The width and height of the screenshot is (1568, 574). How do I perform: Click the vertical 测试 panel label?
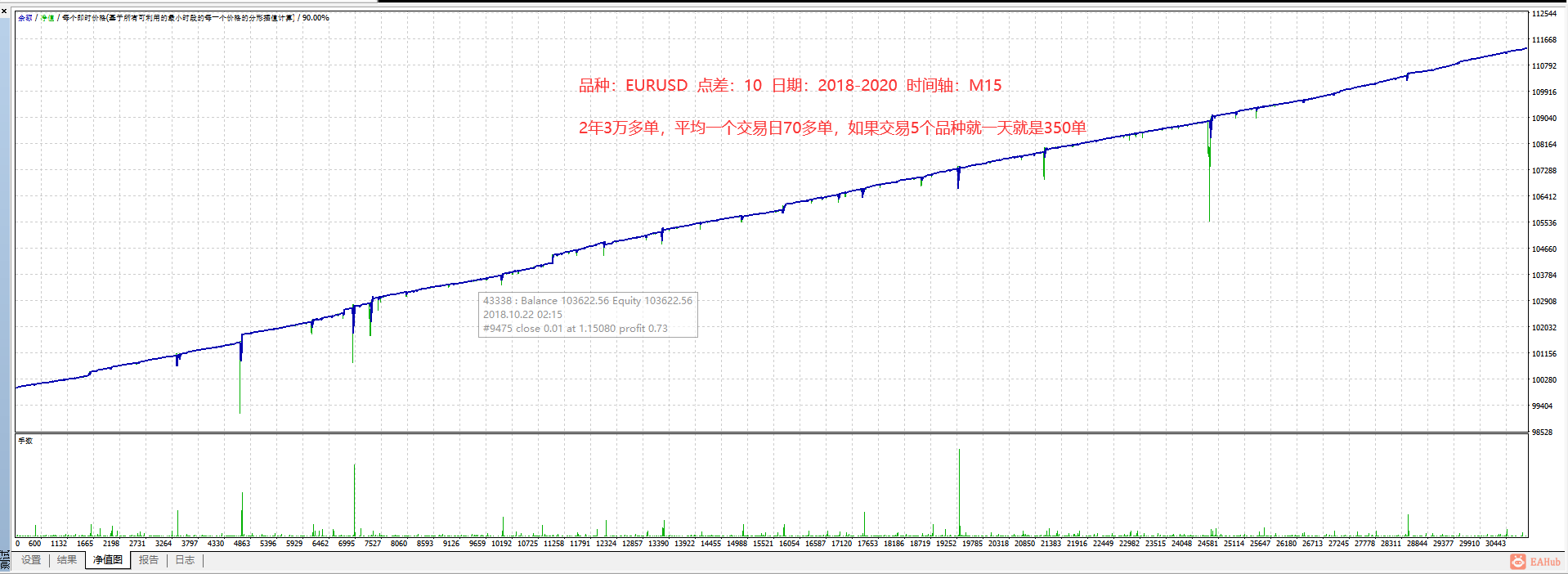(x=4, y=561)
